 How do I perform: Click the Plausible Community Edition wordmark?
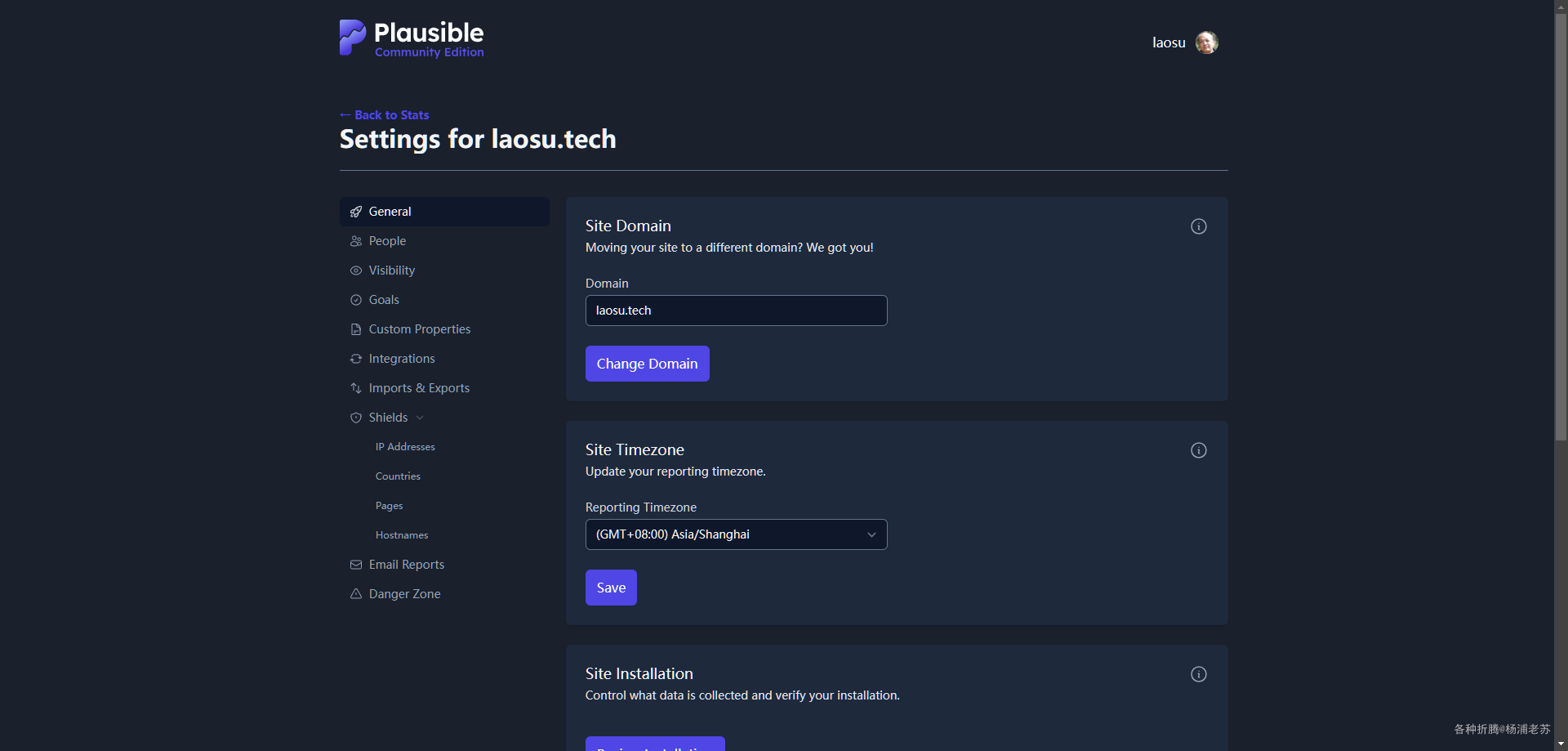click(429, 39)
